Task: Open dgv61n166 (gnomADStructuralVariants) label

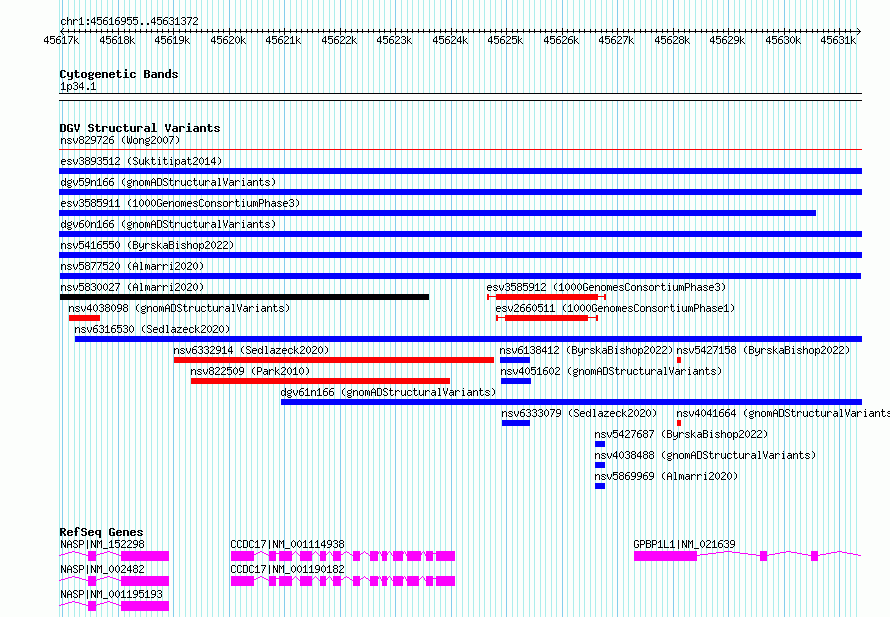Action: click(388, 392)
